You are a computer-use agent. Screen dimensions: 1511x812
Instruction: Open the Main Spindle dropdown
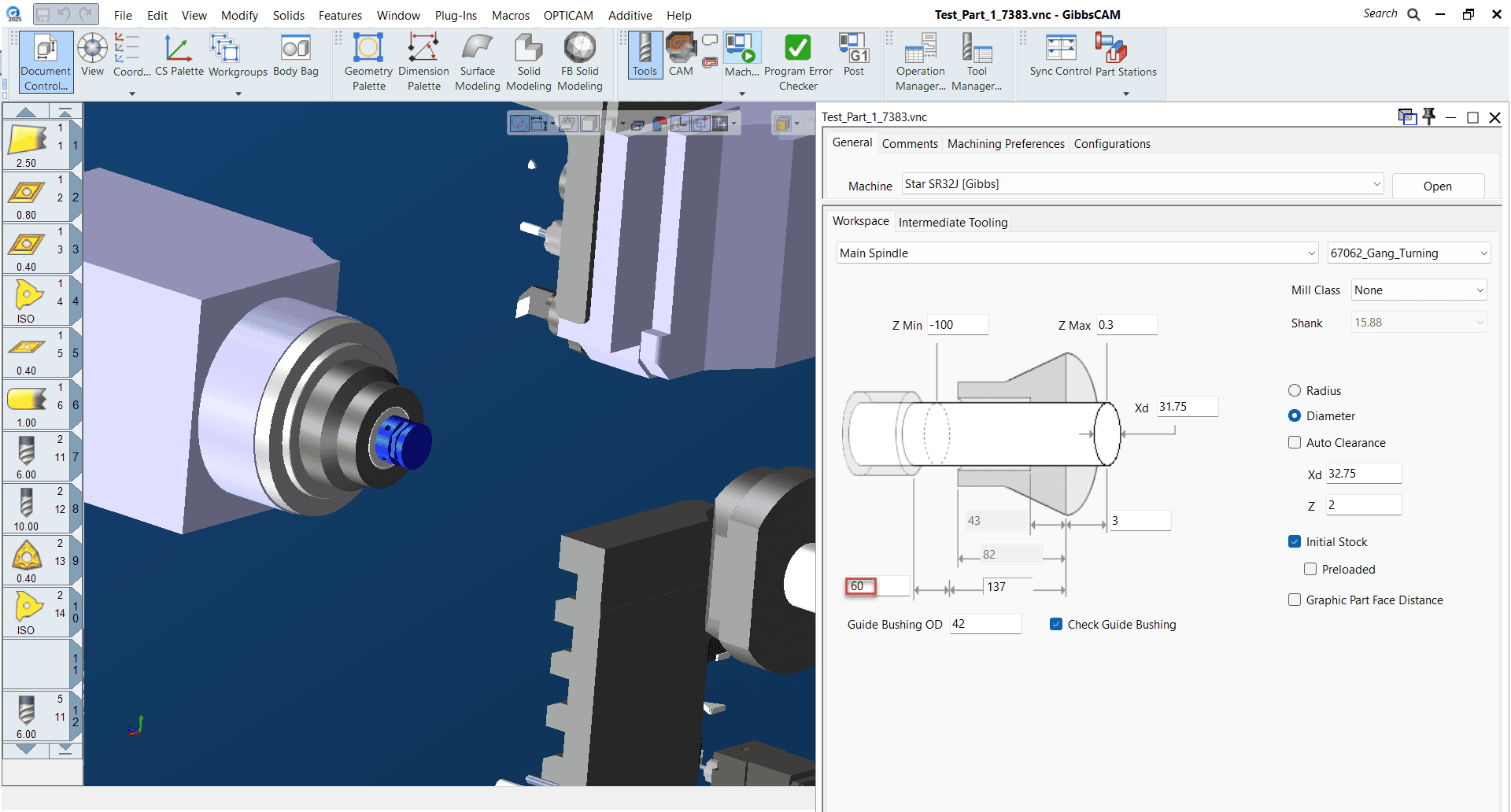(1077, 253)
